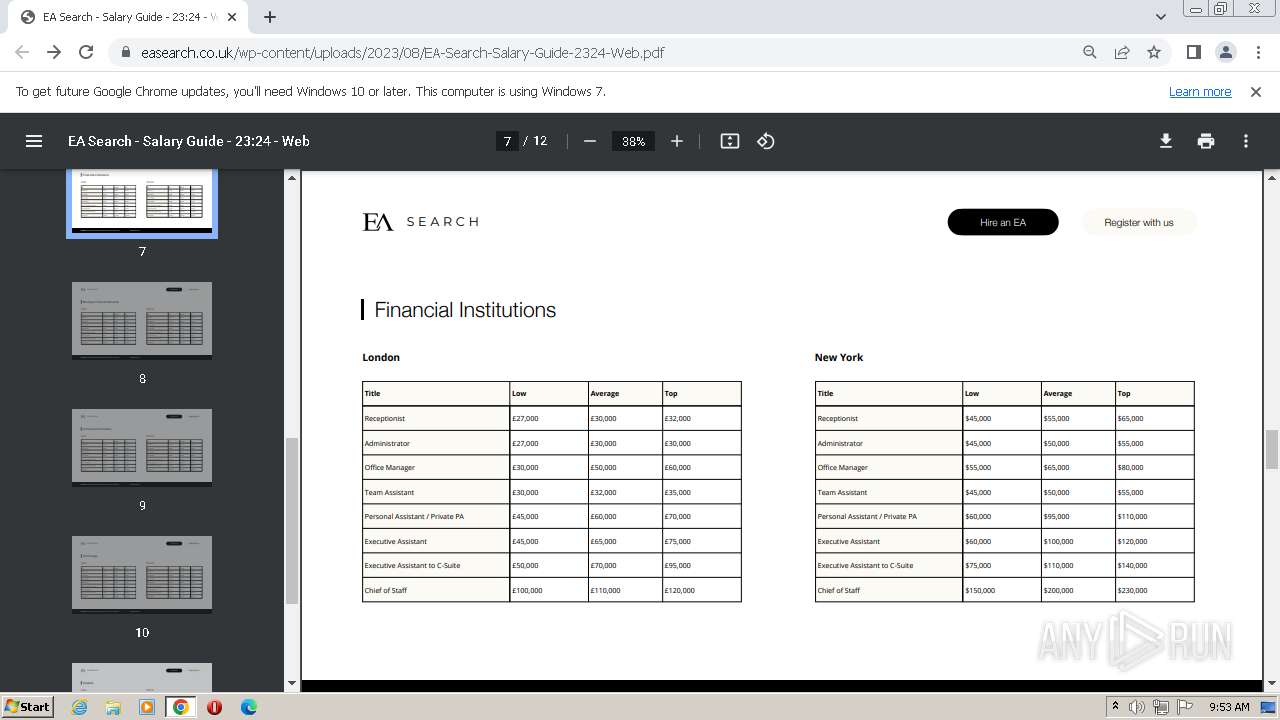The width and height of the screenshot is (1280, 720).
Task: Click the browser address bar URL
Action: (x=403, y=52)
